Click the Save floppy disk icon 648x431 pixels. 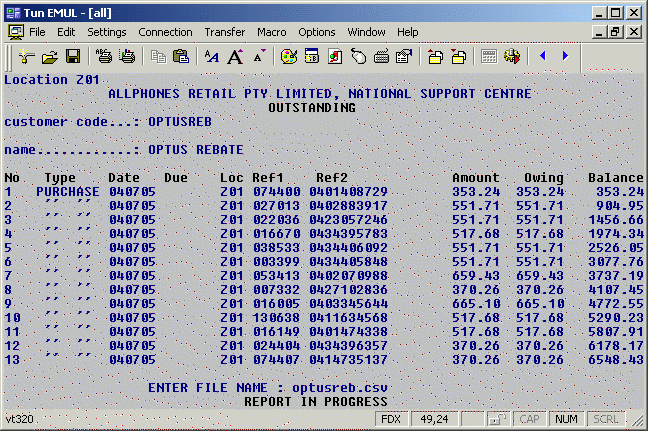(x=72, y=56)
